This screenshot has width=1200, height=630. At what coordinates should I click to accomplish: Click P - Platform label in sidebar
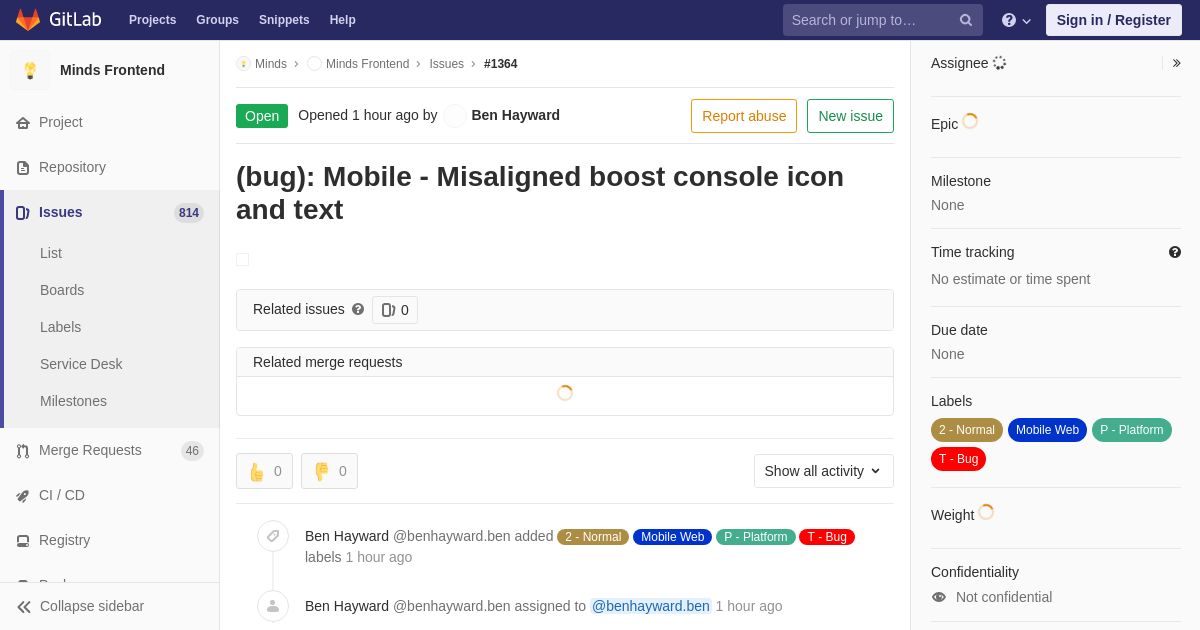1132,430
